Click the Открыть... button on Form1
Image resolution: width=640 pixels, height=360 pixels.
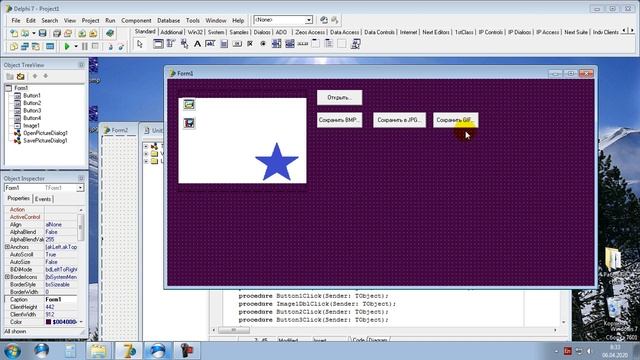click(340, 98)
